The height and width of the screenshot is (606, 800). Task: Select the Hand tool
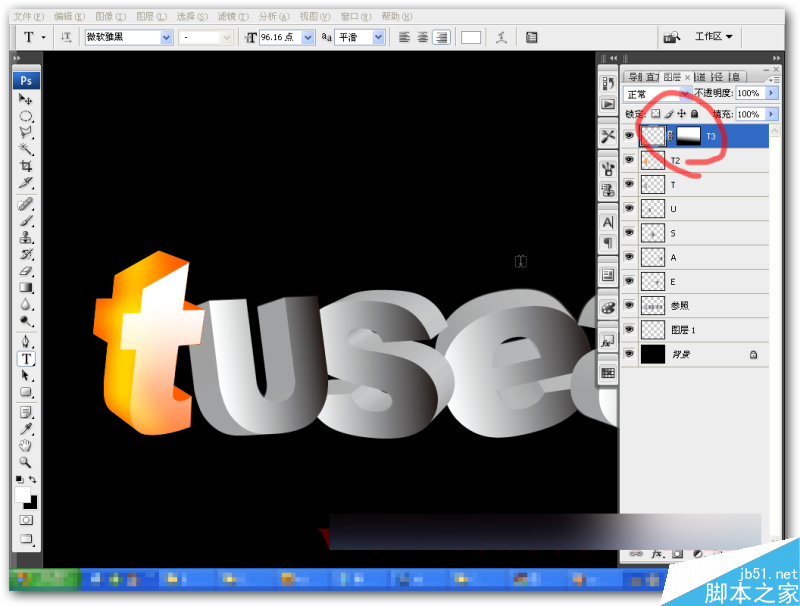(26, 446)
